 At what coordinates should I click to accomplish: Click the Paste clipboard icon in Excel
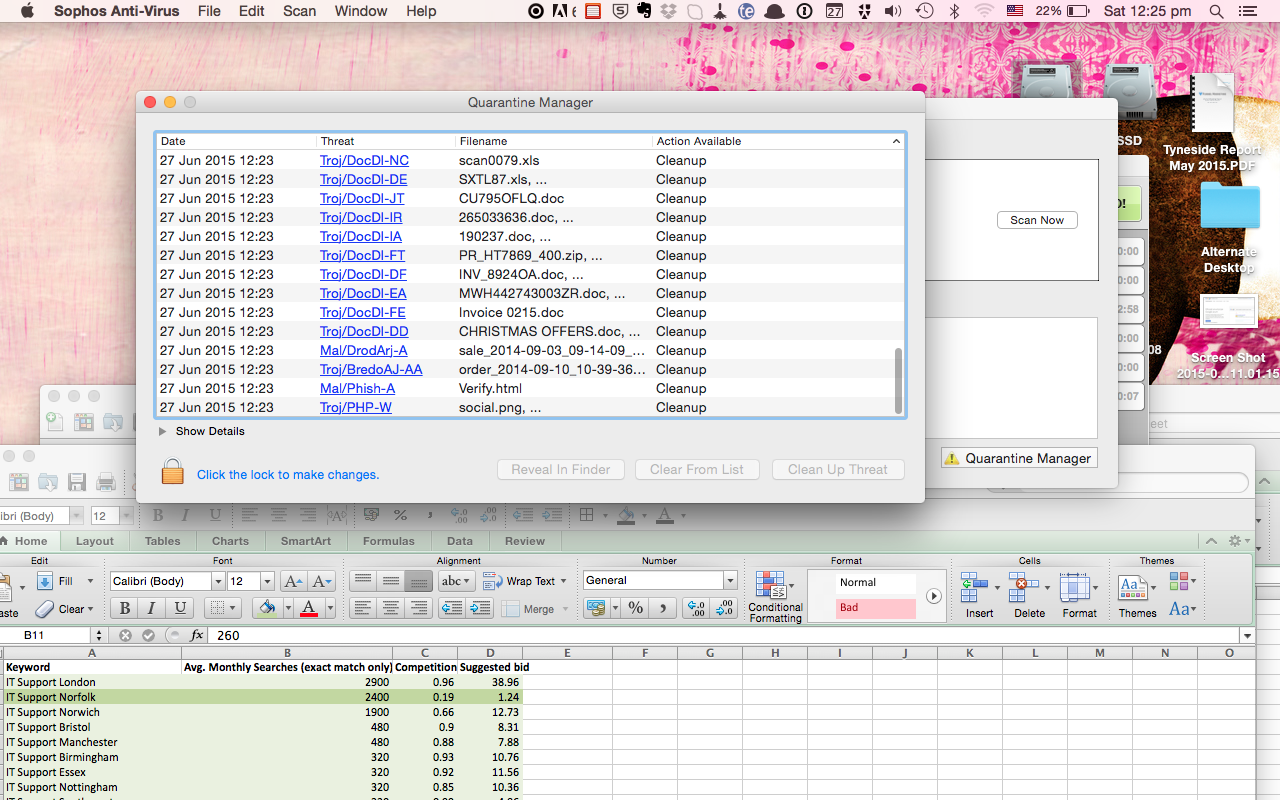click(8, 587)
